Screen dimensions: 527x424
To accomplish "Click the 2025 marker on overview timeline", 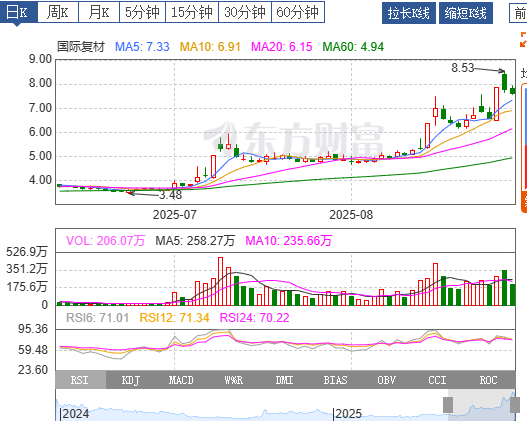I will coord(348,414).
